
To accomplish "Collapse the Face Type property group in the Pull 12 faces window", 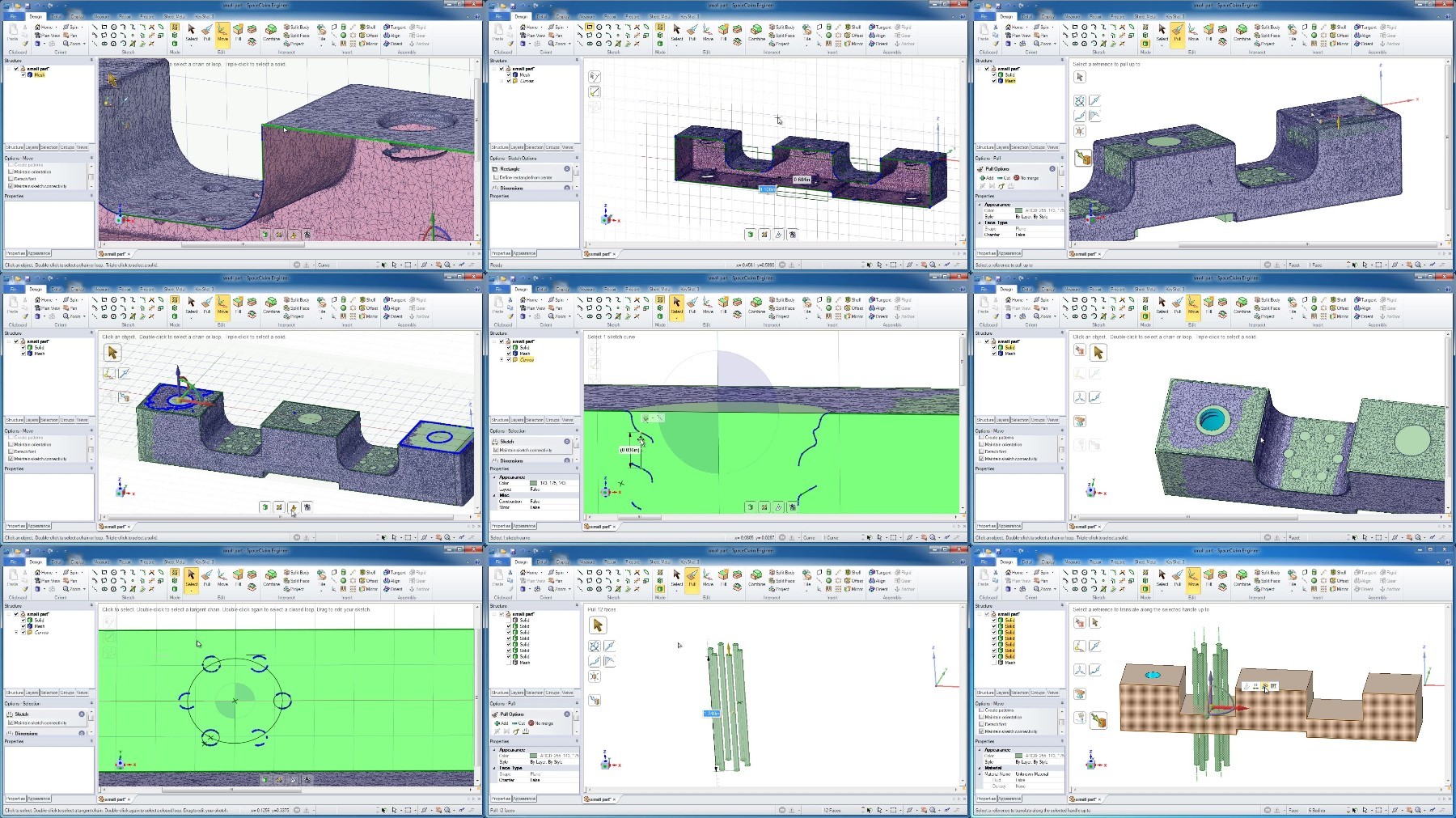I will coord(494,768).
